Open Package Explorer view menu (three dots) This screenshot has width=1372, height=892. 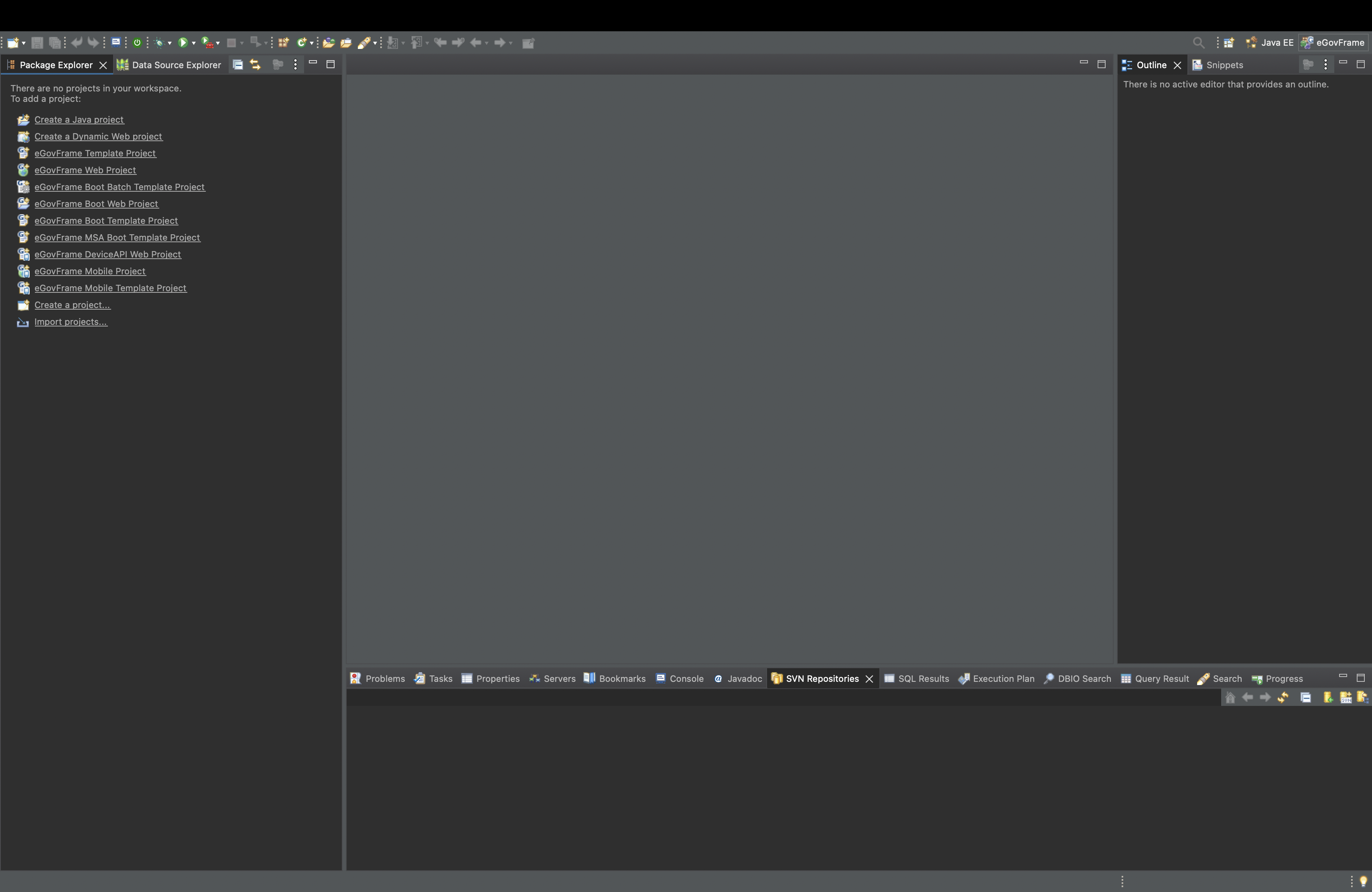[x=295, y=65]
